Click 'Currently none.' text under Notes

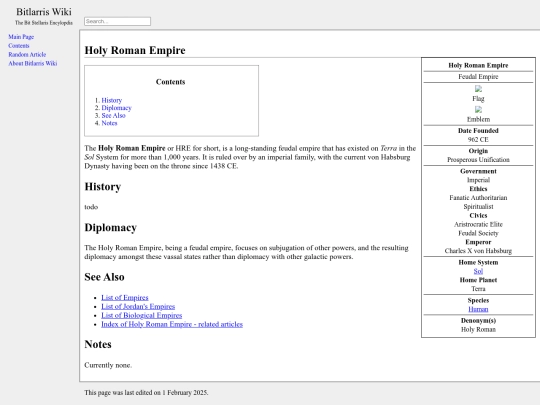(108, 365)
